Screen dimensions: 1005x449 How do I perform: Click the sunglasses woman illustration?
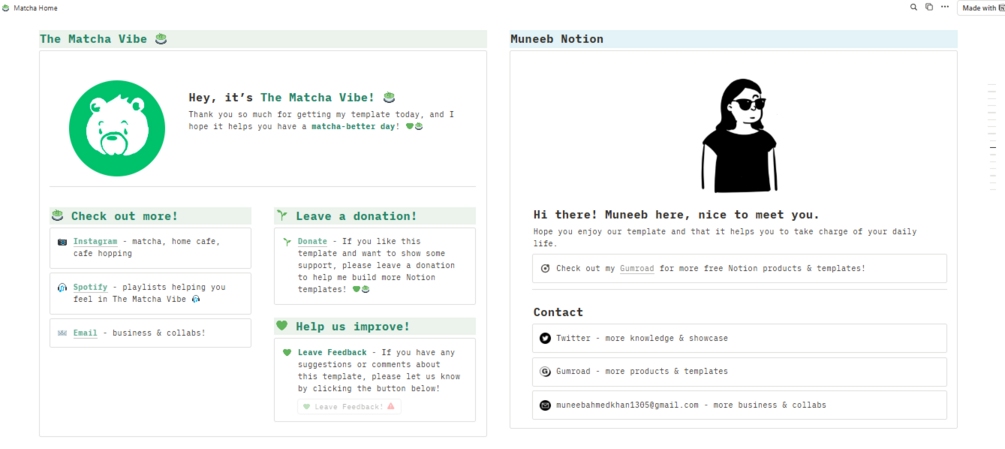[x=740, y=136]
